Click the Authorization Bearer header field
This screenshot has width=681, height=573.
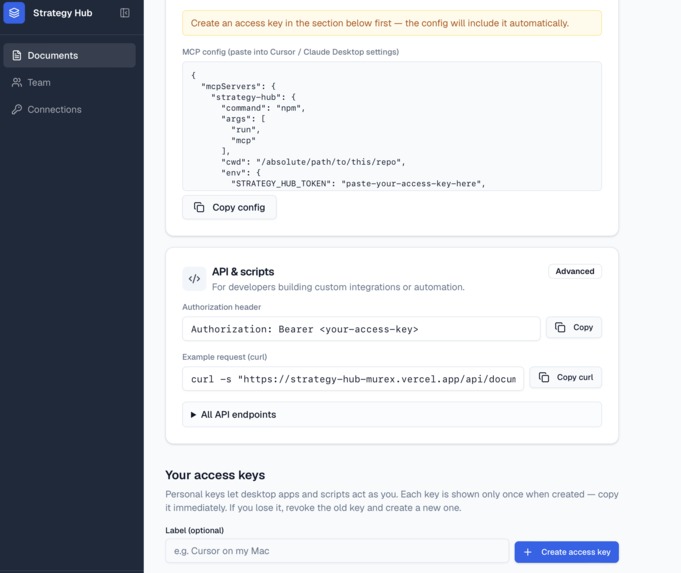click(361, 329)
